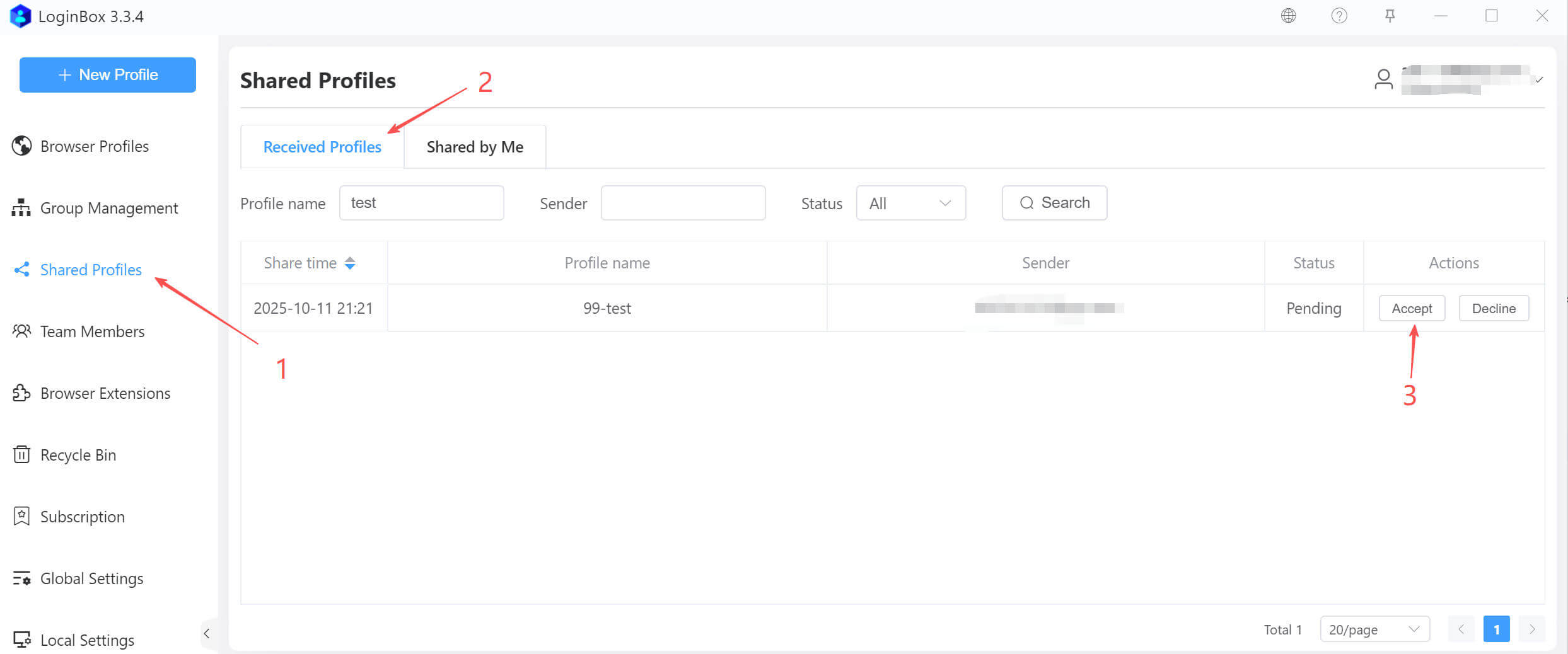Screen dimensions: 1568x654
Task: Decline the 99-test shared profile
Action: point(1493,308)
